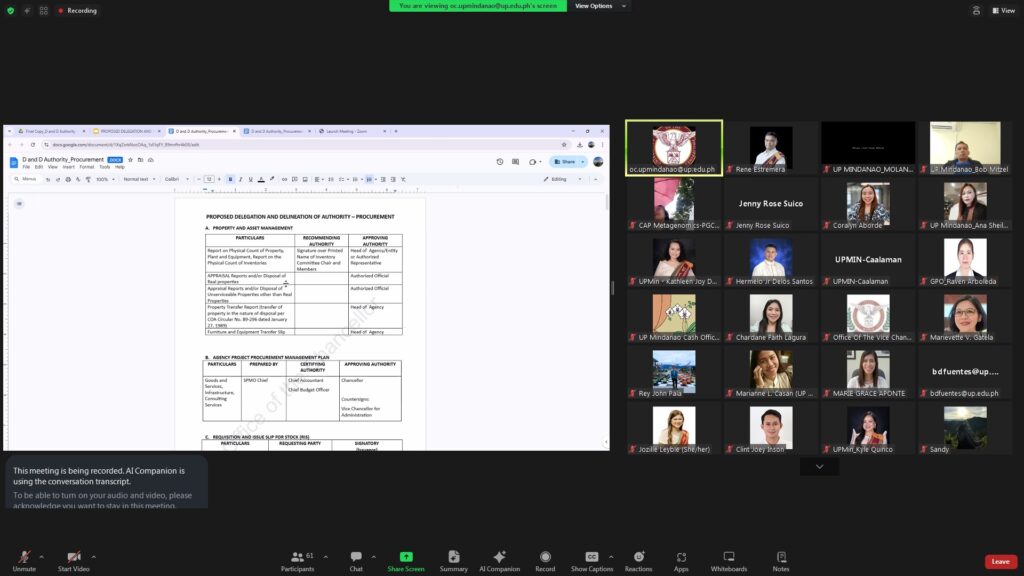The width and height of the screenshot is (1024, 576).
Task: Insert a link from Docs toolbar
Action: click(285, 179)
